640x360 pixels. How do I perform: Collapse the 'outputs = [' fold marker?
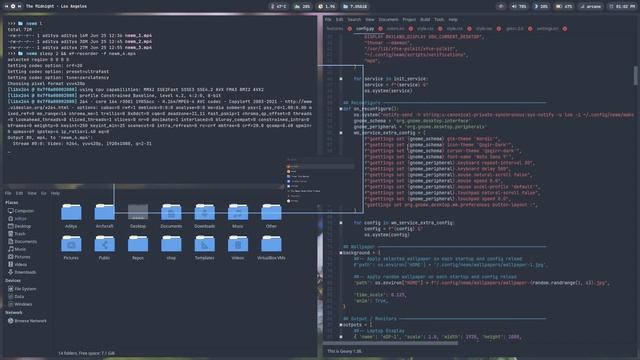click(341, 325)
